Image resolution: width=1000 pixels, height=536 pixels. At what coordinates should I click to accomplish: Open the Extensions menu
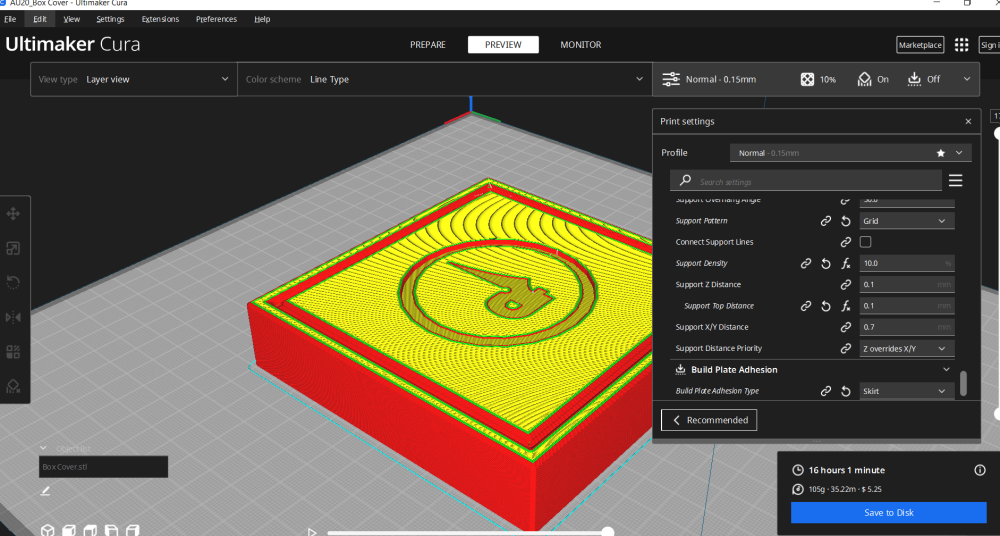coord(160,19)
